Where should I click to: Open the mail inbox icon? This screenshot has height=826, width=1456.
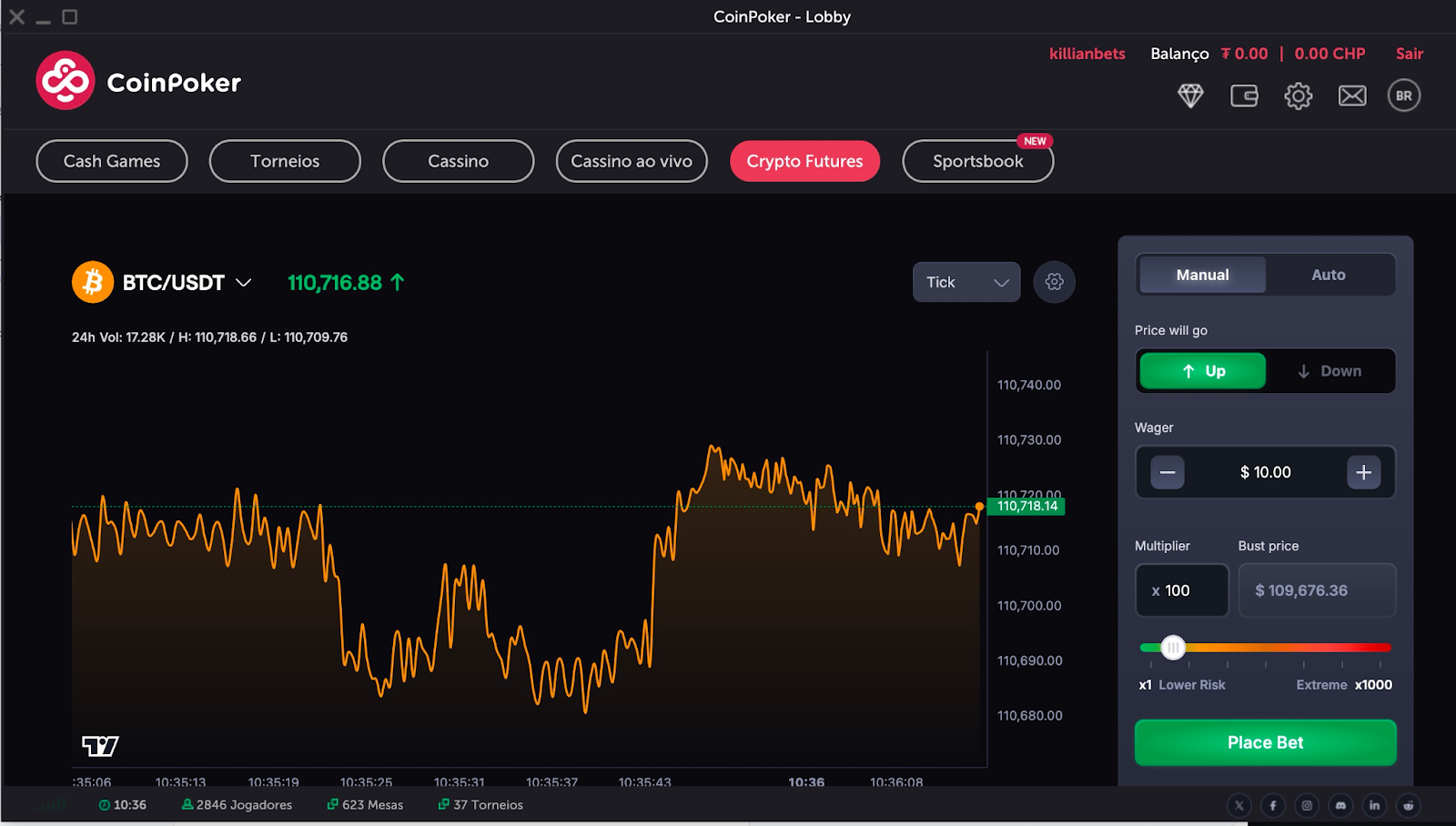click(1352, 96)
